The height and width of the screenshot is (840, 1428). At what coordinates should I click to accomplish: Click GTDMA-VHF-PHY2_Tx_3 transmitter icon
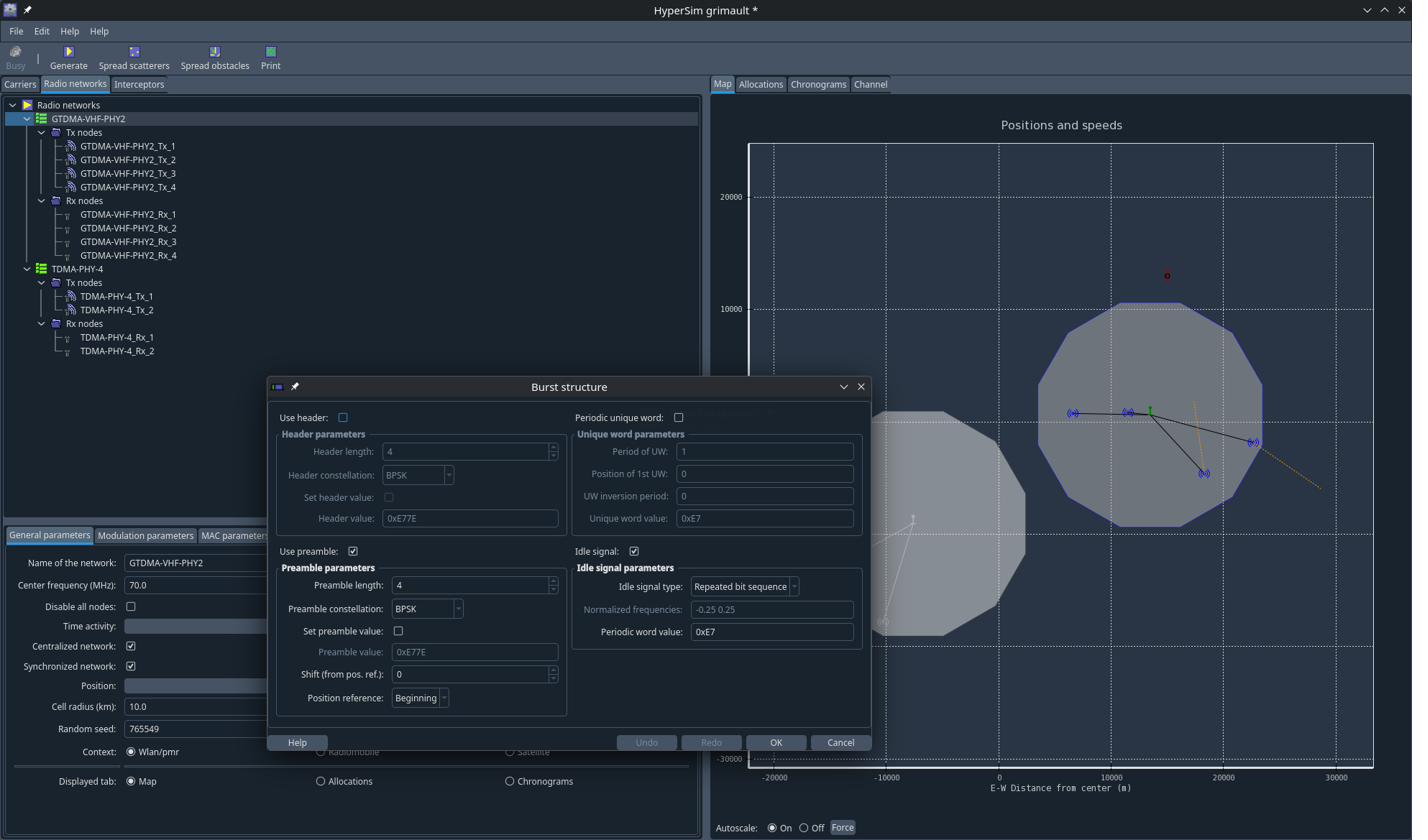tap(71, 173)
